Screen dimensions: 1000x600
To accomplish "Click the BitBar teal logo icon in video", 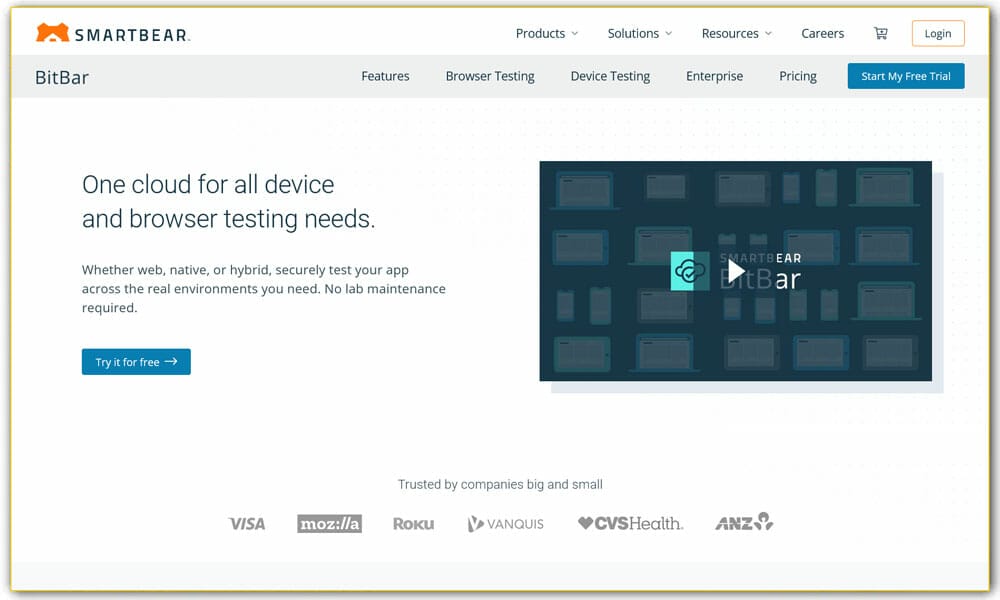I will 689,271.
